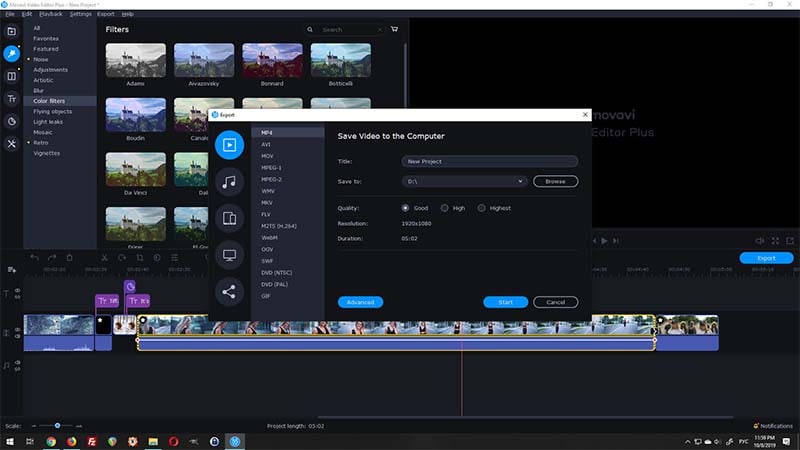800x450 pixels.
Task: Click the Notifications link in status bar
Action: coord(773,426)
